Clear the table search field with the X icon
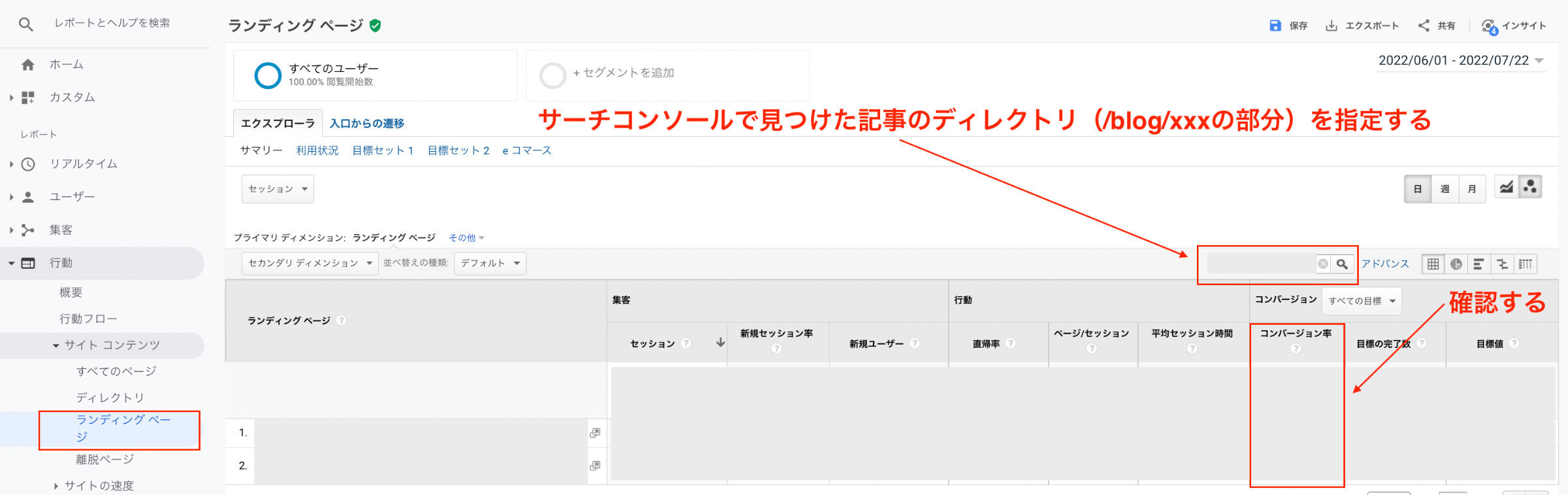 pos(1323,264)
